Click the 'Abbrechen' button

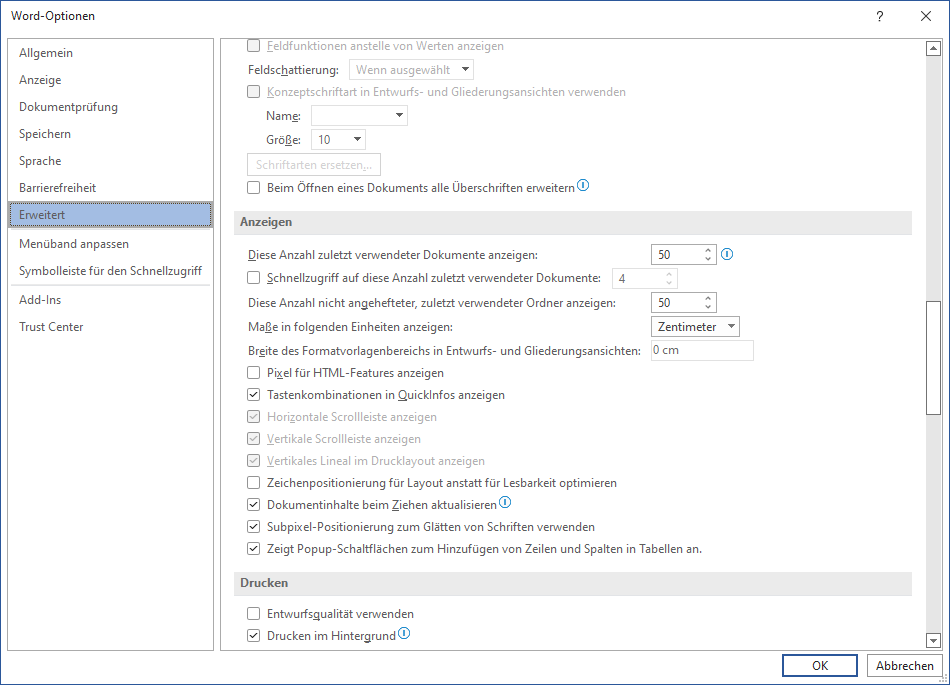pyautogui.click(x=904, y=666)
